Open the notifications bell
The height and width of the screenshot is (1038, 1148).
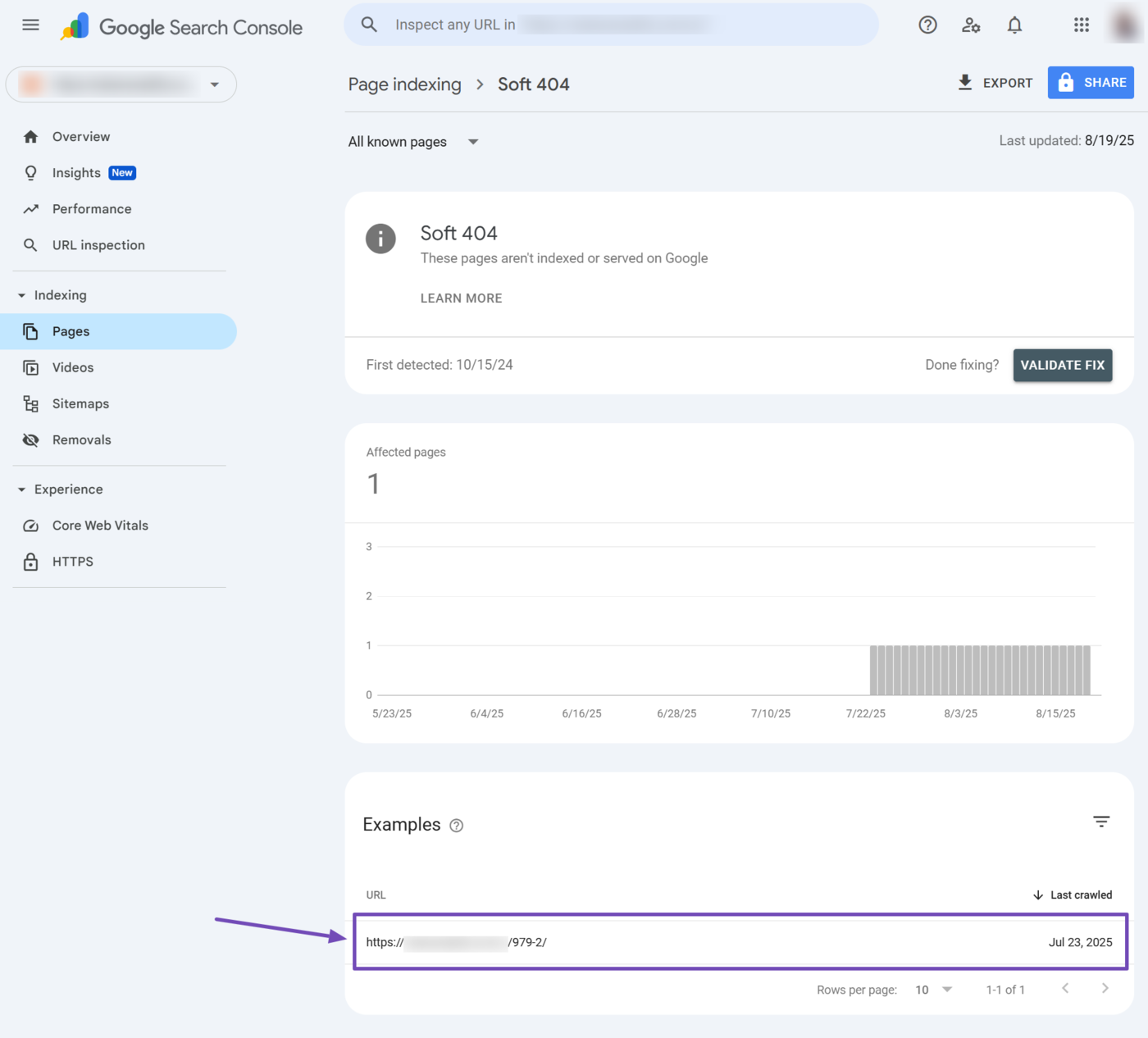click(x=1014, y=25)
